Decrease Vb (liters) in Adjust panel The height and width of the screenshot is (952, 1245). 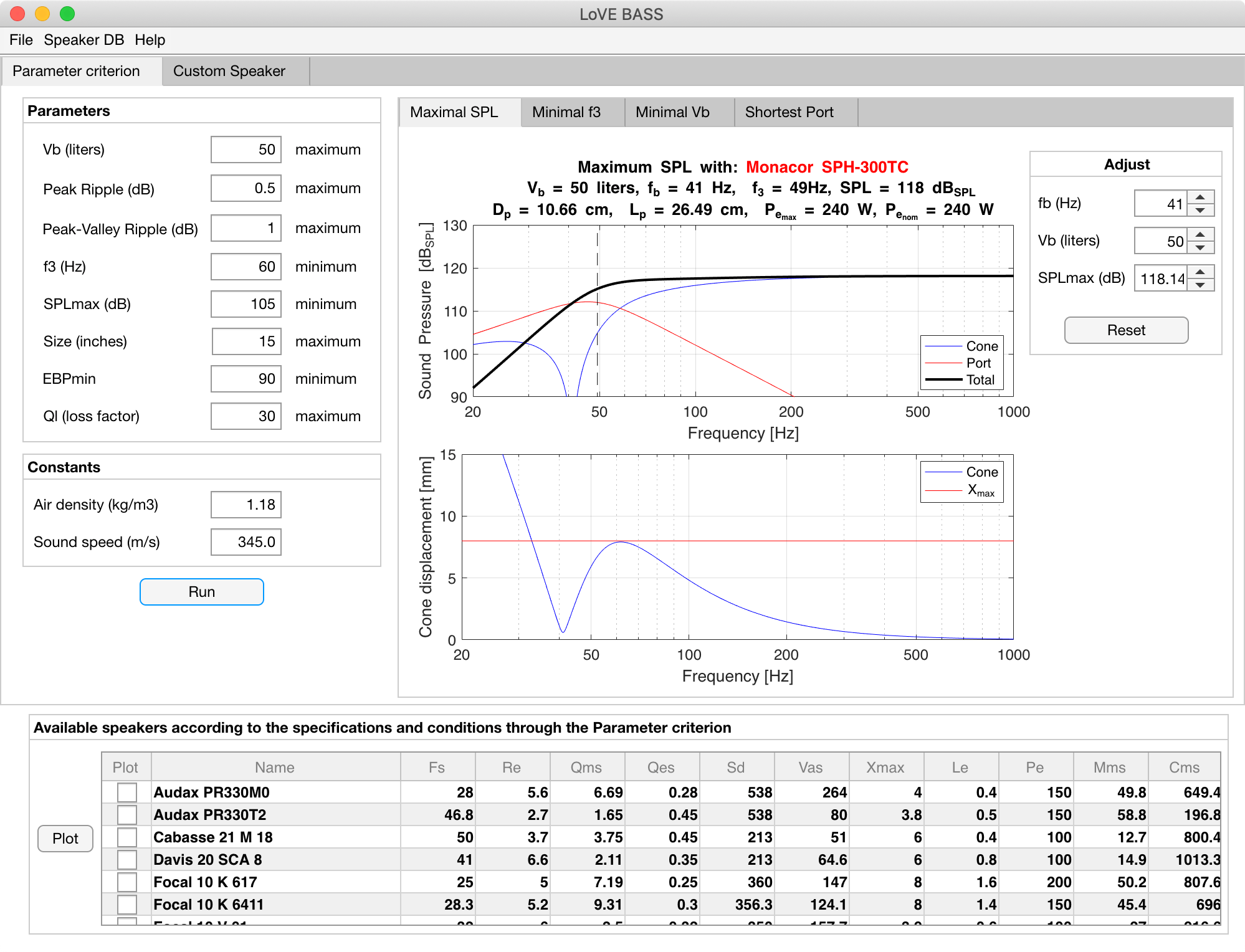click(x=1200, y=248)
